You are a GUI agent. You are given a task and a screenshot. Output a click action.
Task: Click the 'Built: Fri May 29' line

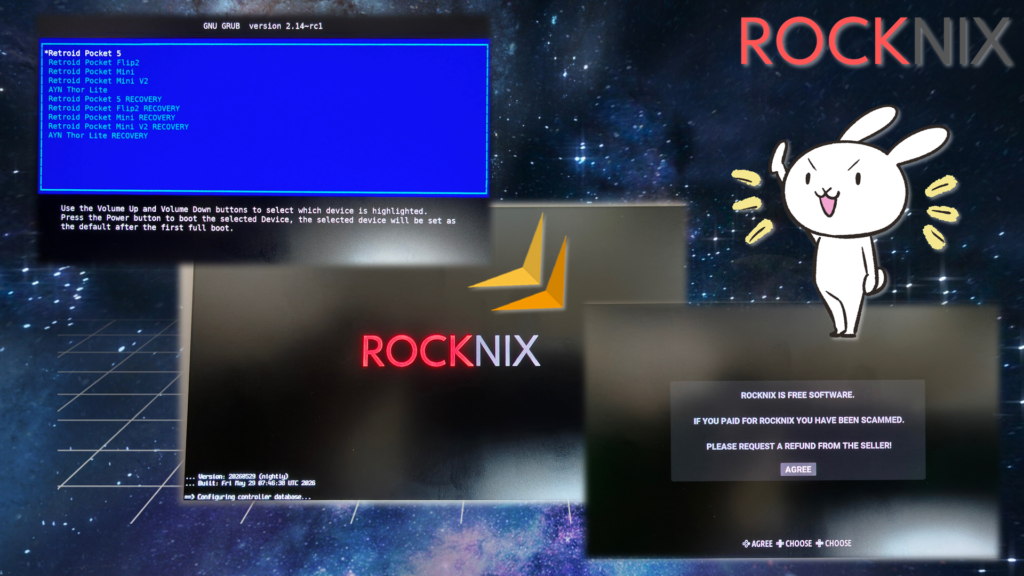[256, 483]
